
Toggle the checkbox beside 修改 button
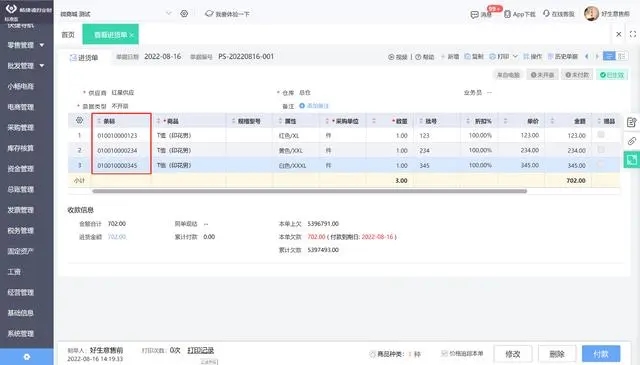point(444,353)
